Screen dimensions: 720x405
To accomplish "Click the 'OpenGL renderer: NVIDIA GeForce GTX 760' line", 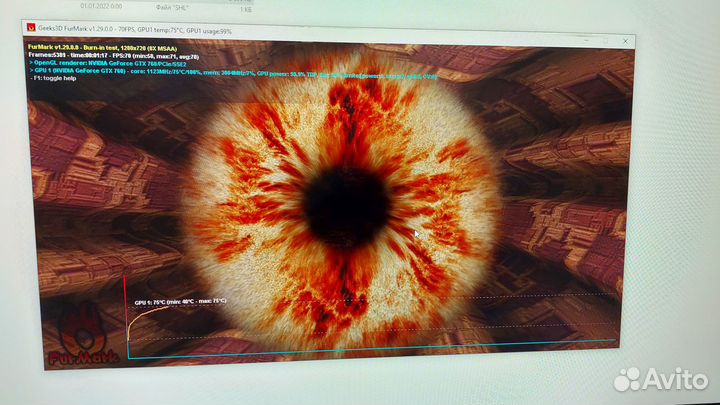I will point(108,64).
